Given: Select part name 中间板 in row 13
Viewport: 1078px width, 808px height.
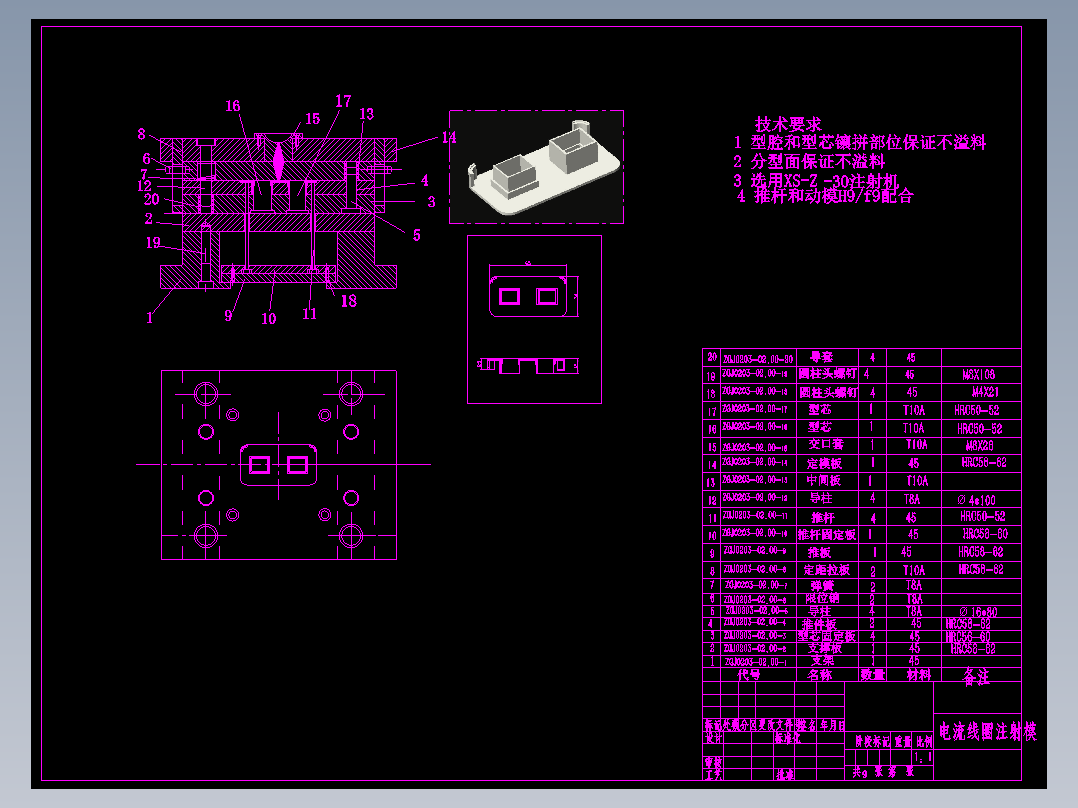Looking at the screenshot, I should (823, 480).
